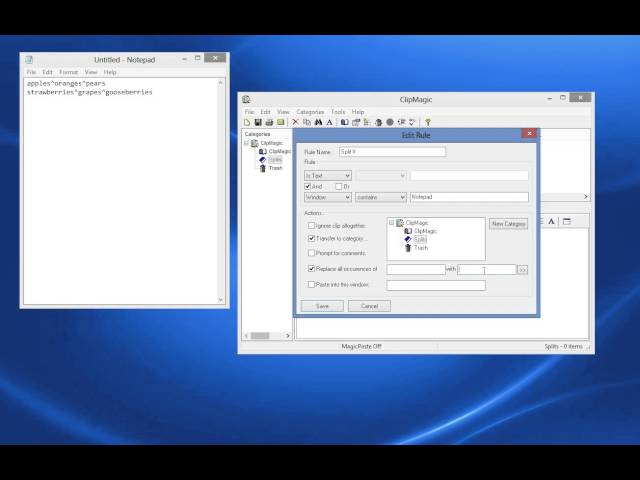Toggle Transfer to category checkbox
640x480 pixels.
point(311,238)
